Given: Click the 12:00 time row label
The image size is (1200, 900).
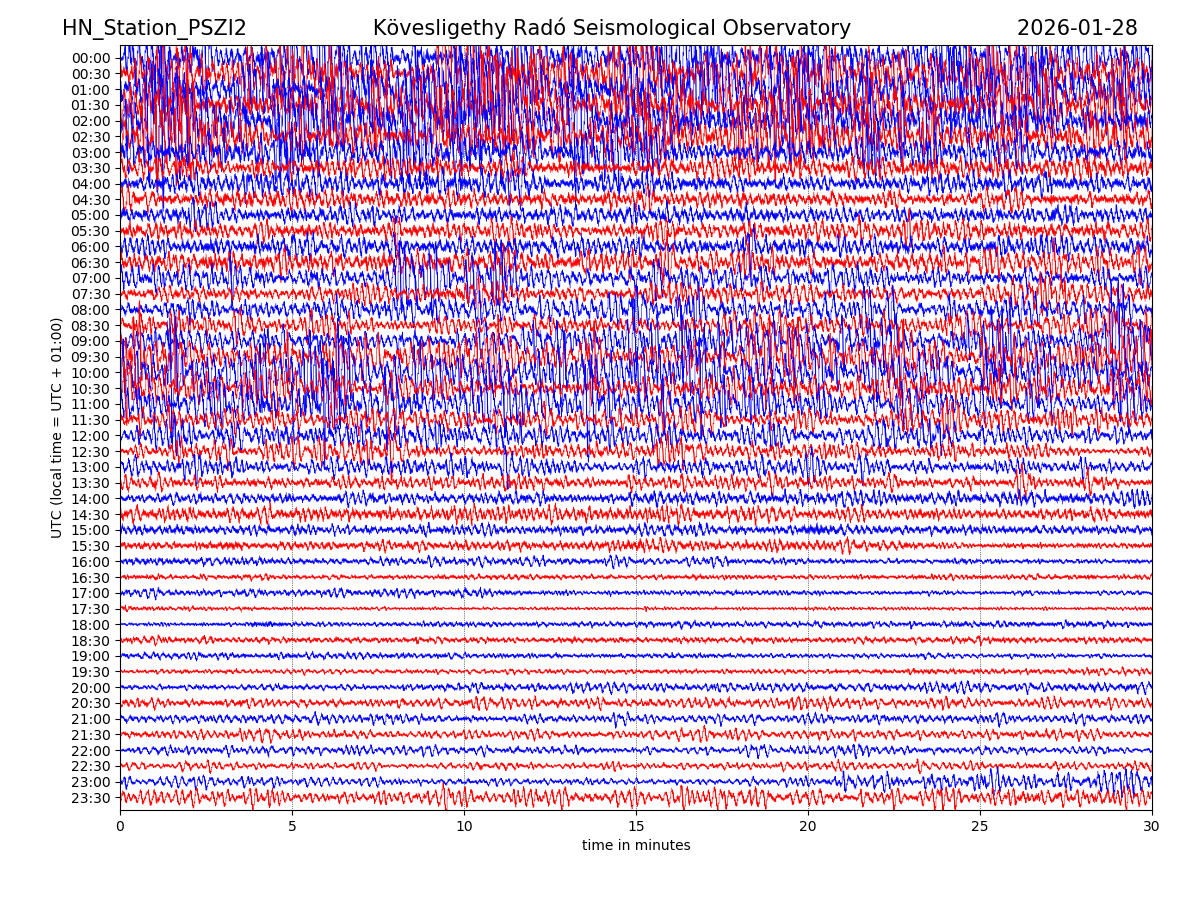Looking at the screenshot, I should point(90,436).
